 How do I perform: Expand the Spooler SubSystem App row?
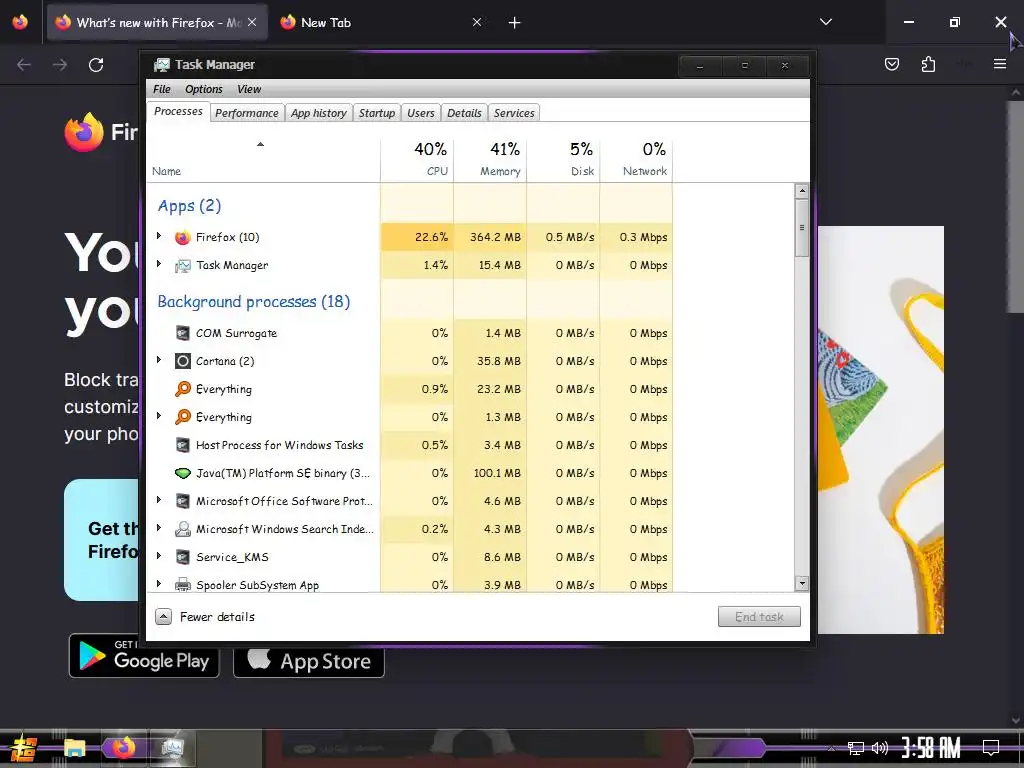(x=159, y=584)
